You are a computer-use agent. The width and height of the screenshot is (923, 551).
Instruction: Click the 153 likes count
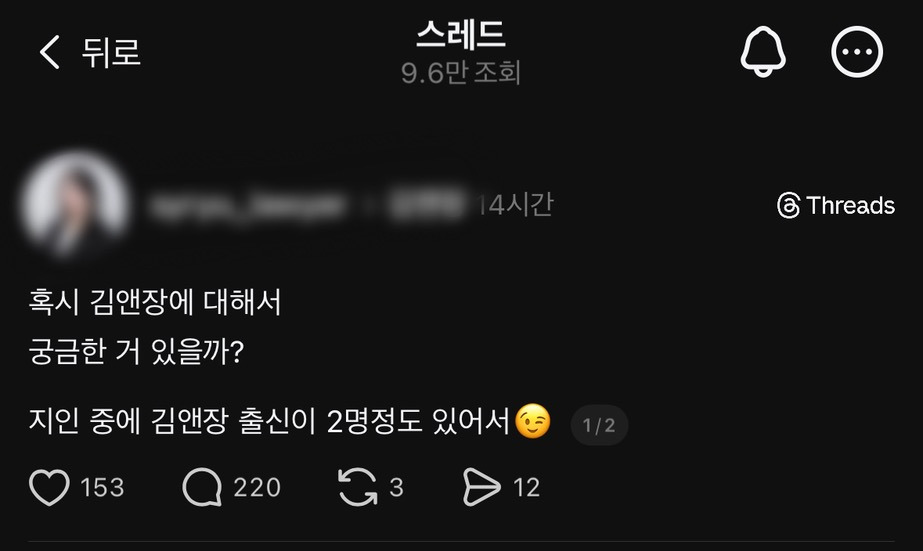(102, 487)
